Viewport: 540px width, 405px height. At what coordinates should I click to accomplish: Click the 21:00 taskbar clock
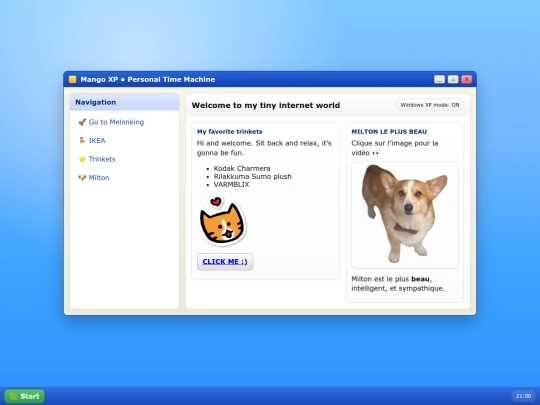click(523, 396)
